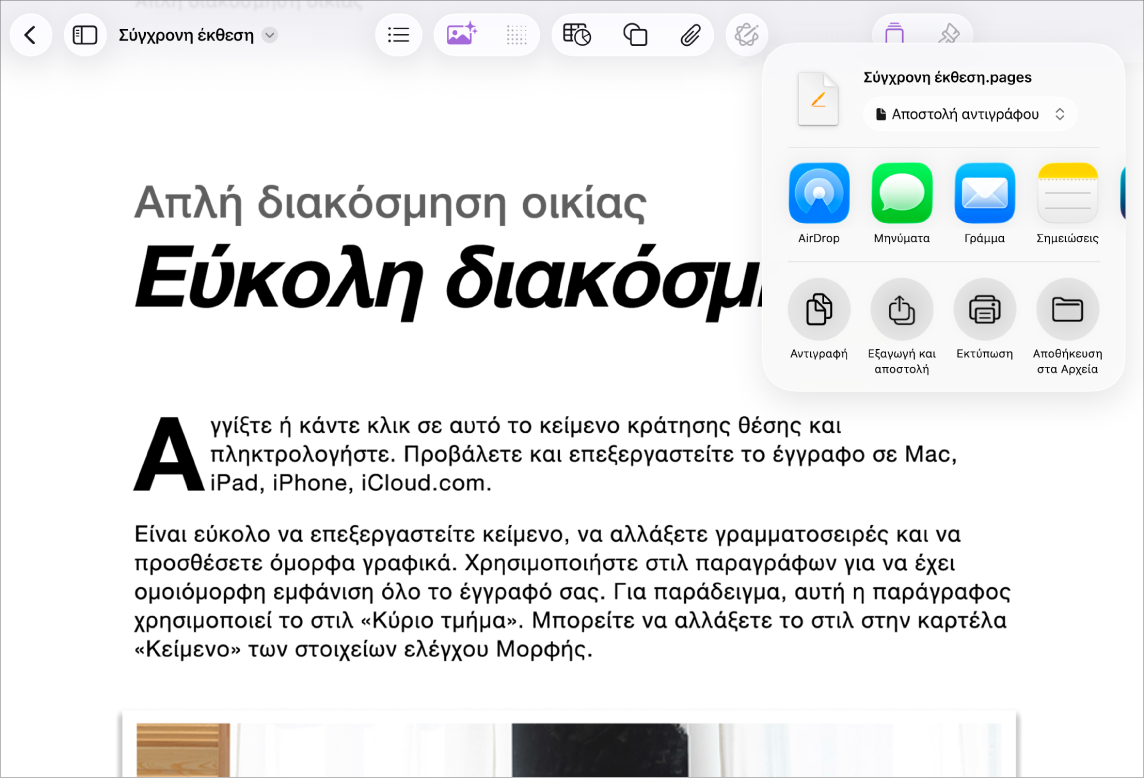This screenshot has height=779, width=1144.
Task: Click paragraph line ending iPad, iPhone, iCloud.com.
Action: pos(351,483)
